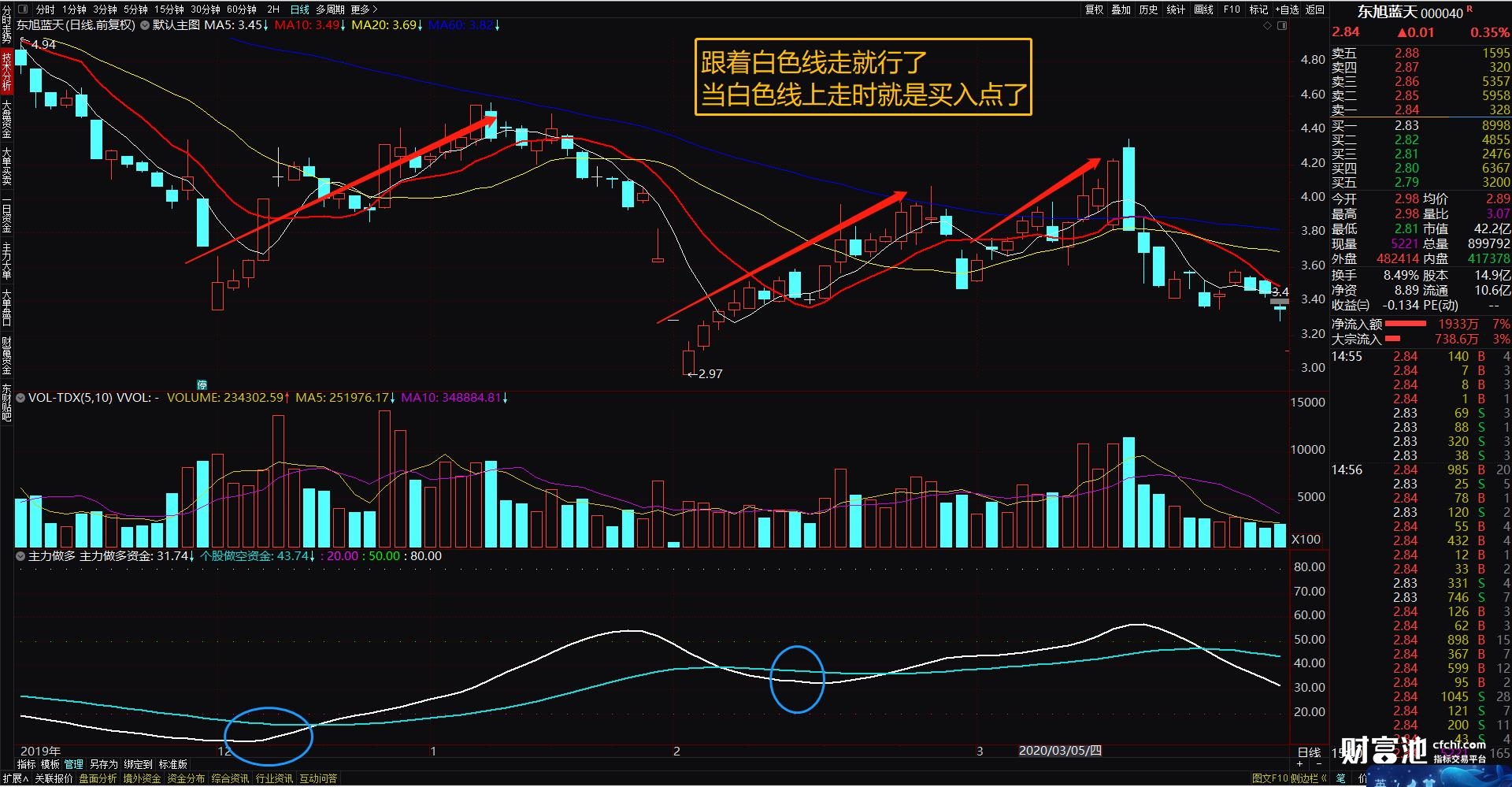
Task: Click the stock name 东旭蓝天 000040
Action: [1410, 13]
